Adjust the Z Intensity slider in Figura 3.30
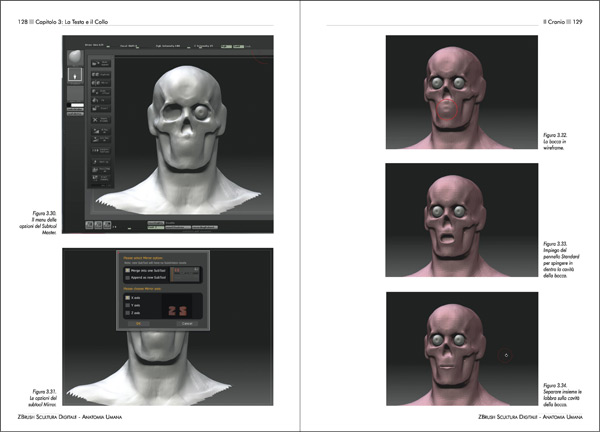 tap(203, 46)
